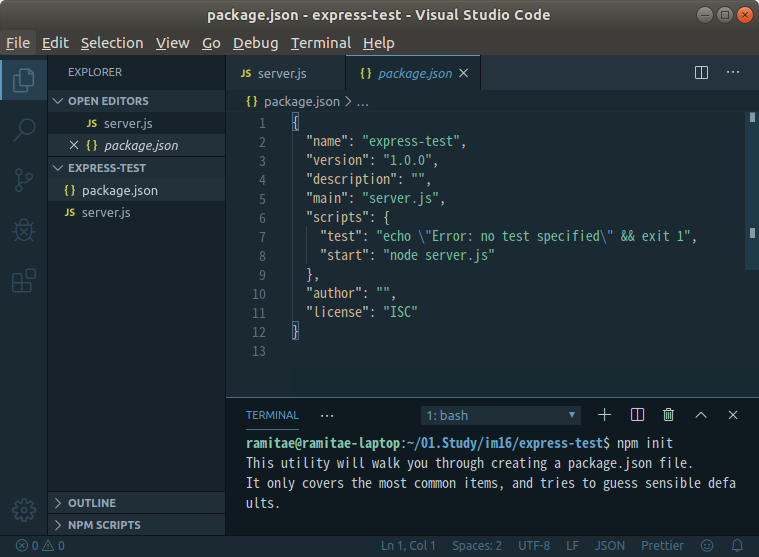
Task: Click line number 12 in the gutter
Action: [259, 332]
